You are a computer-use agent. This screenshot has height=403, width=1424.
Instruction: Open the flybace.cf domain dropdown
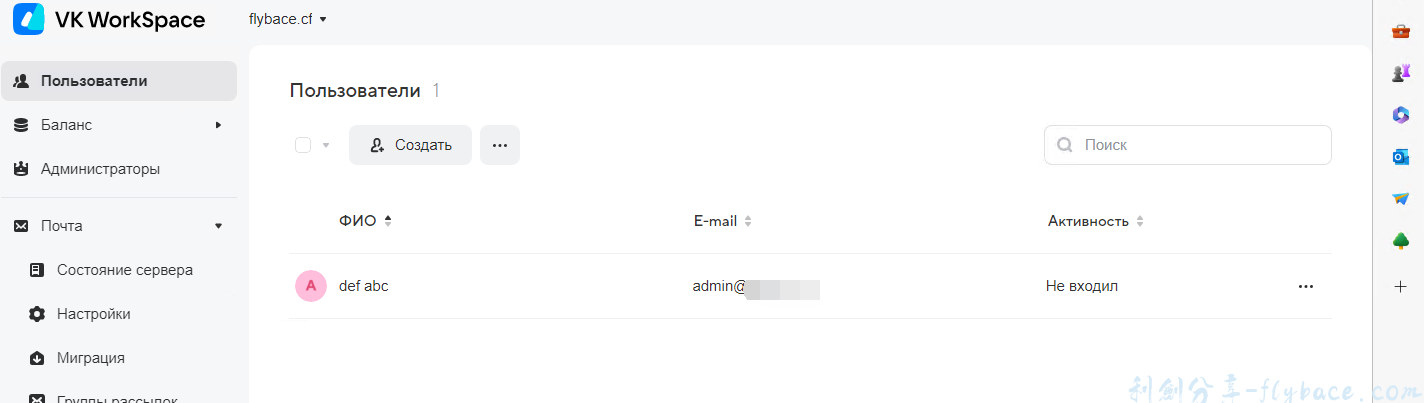click(x=288, y=19)
